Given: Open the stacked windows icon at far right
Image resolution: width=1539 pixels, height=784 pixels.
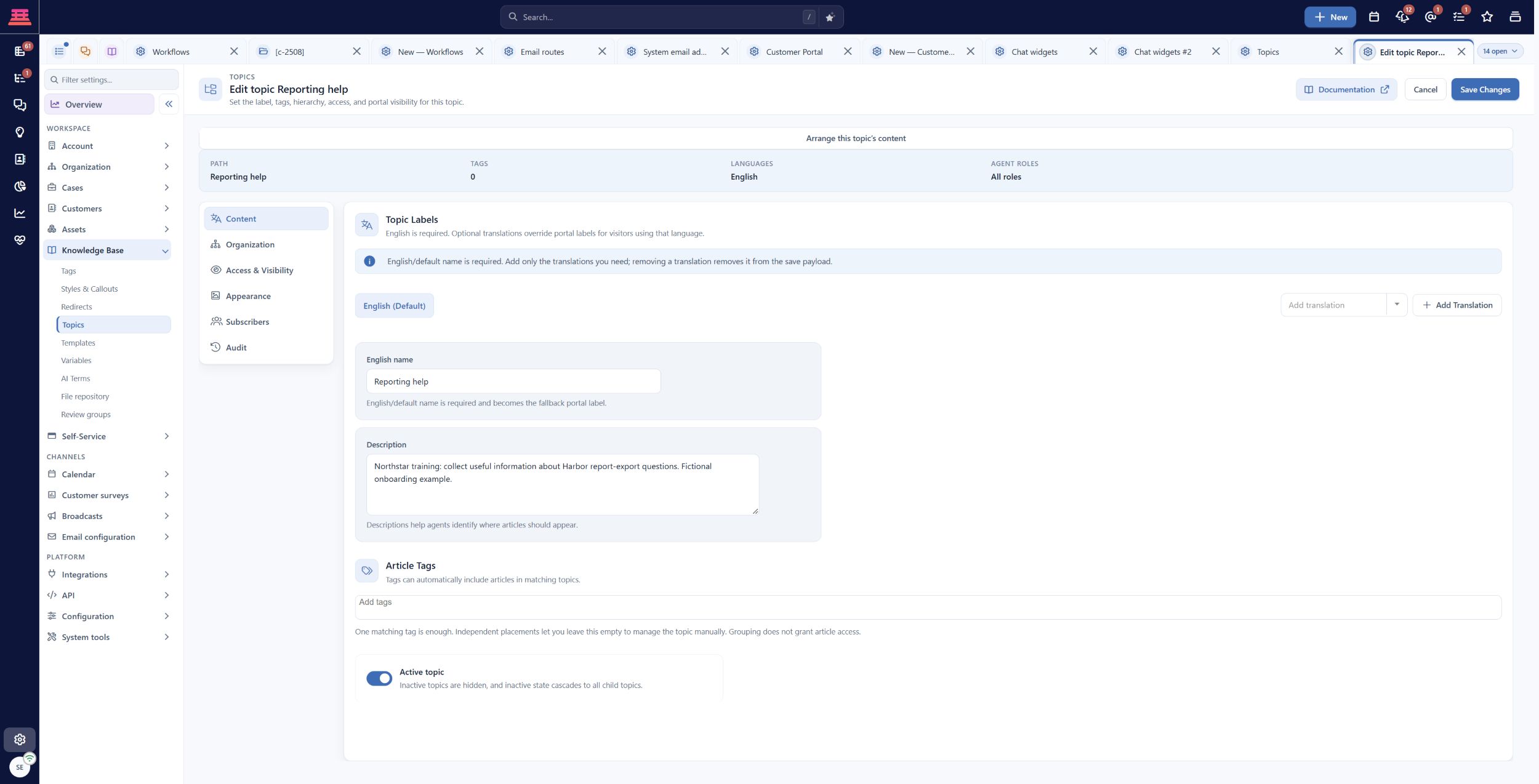Looking at the screenshot, I should [1515, 17].
